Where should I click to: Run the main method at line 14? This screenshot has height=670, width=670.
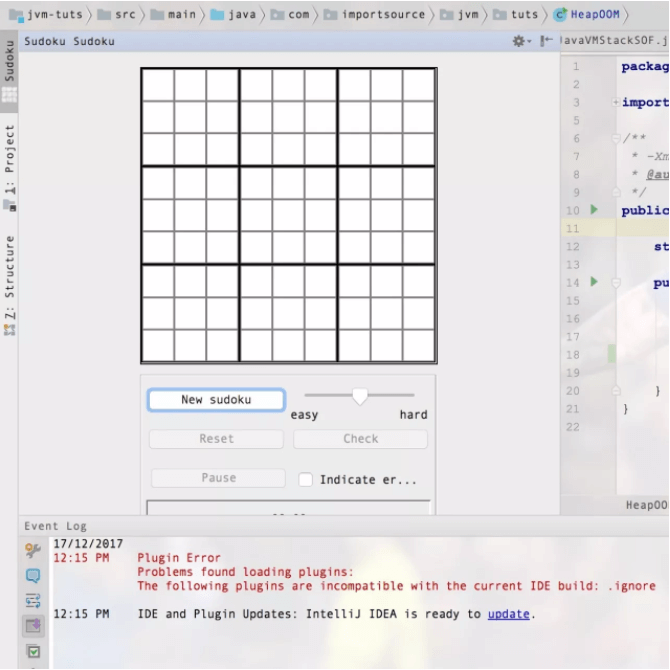tap(594, 282)
